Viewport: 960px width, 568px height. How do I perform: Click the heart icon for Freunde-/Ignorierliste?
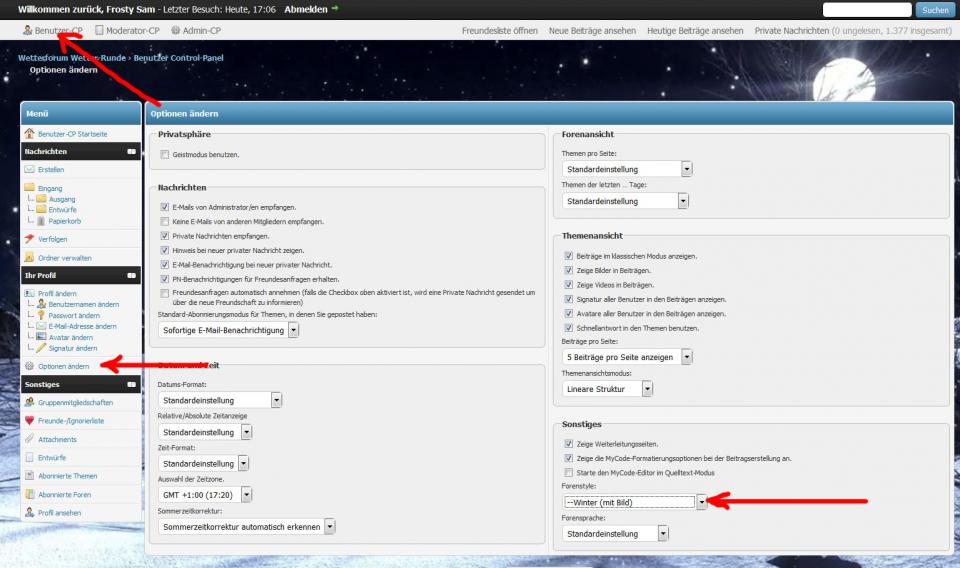coord(29,421)
